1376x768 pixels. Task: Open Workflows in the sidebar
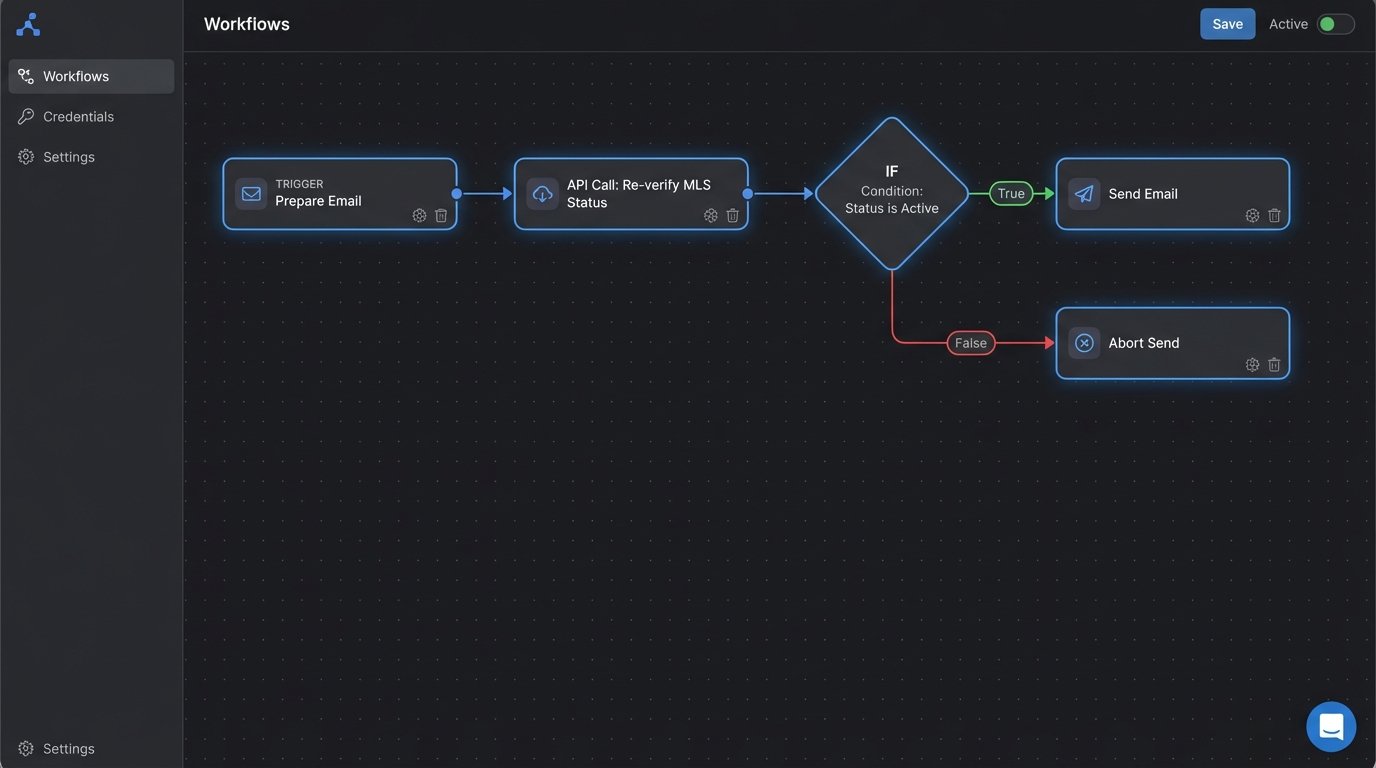tap(91, 76)
